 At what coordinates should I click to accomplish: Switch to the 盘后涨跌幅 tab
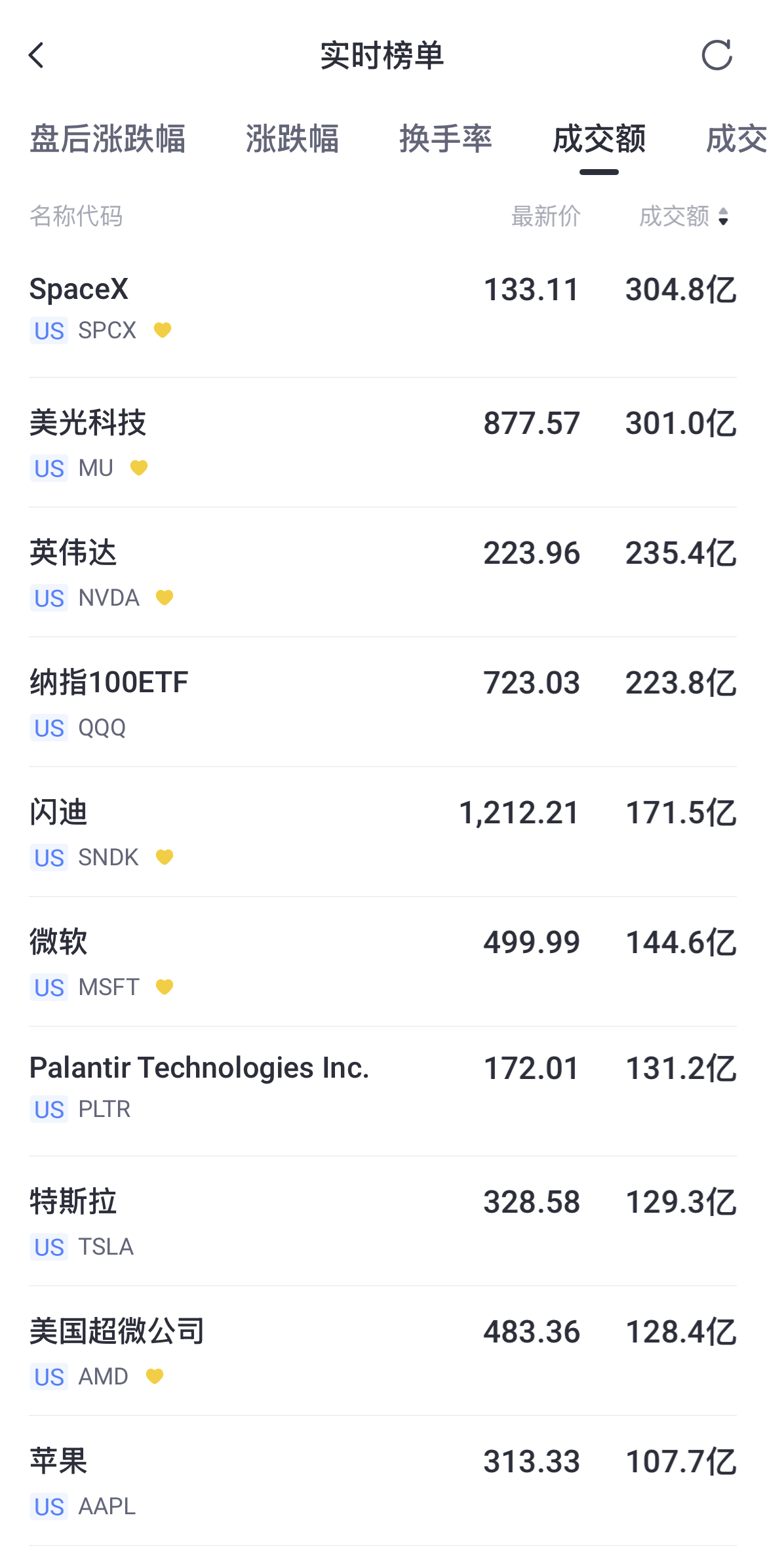coord(108,139)
